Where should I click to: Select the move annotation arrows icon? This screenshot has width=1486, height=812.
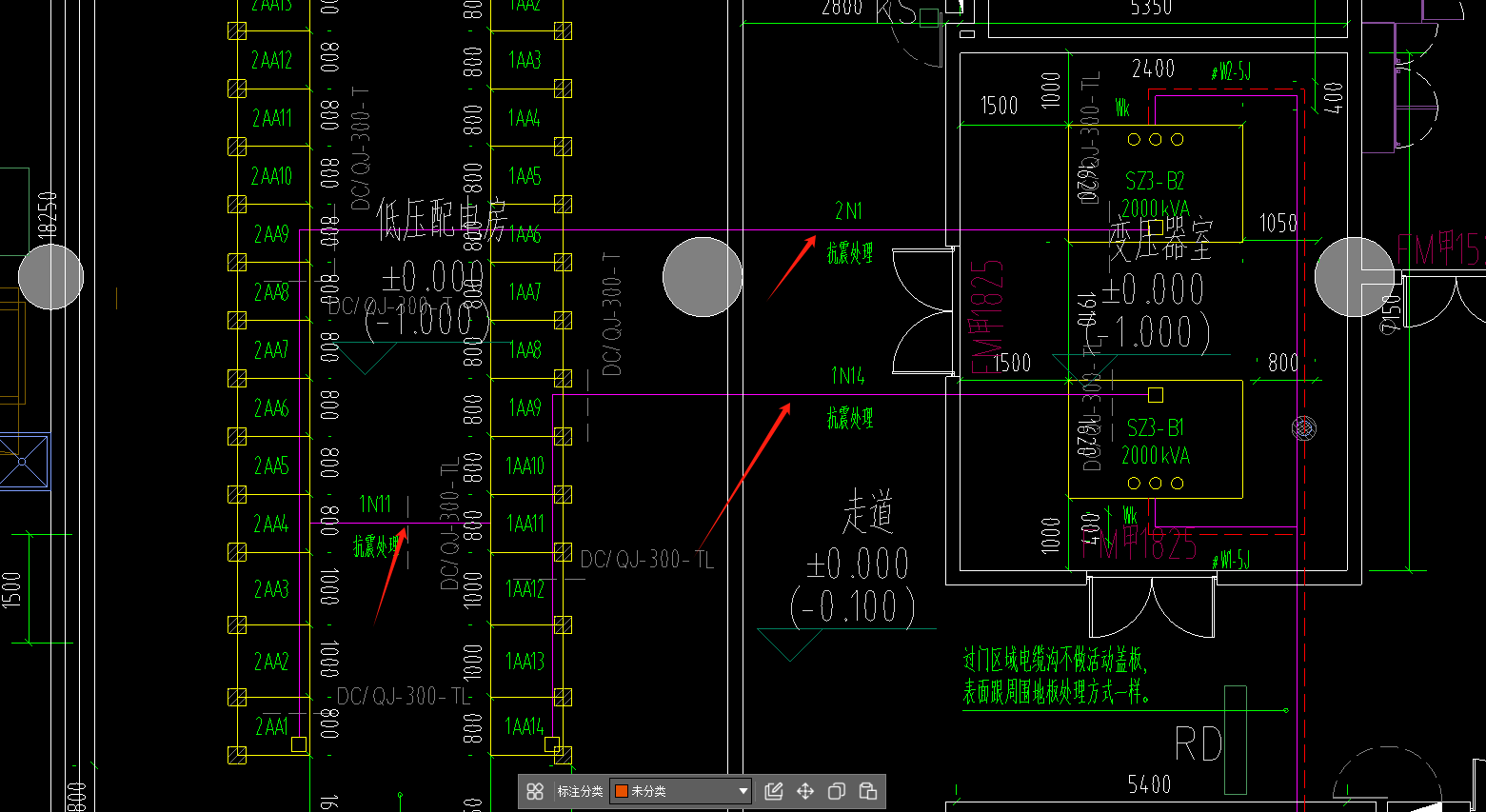[x=805, y=791]
